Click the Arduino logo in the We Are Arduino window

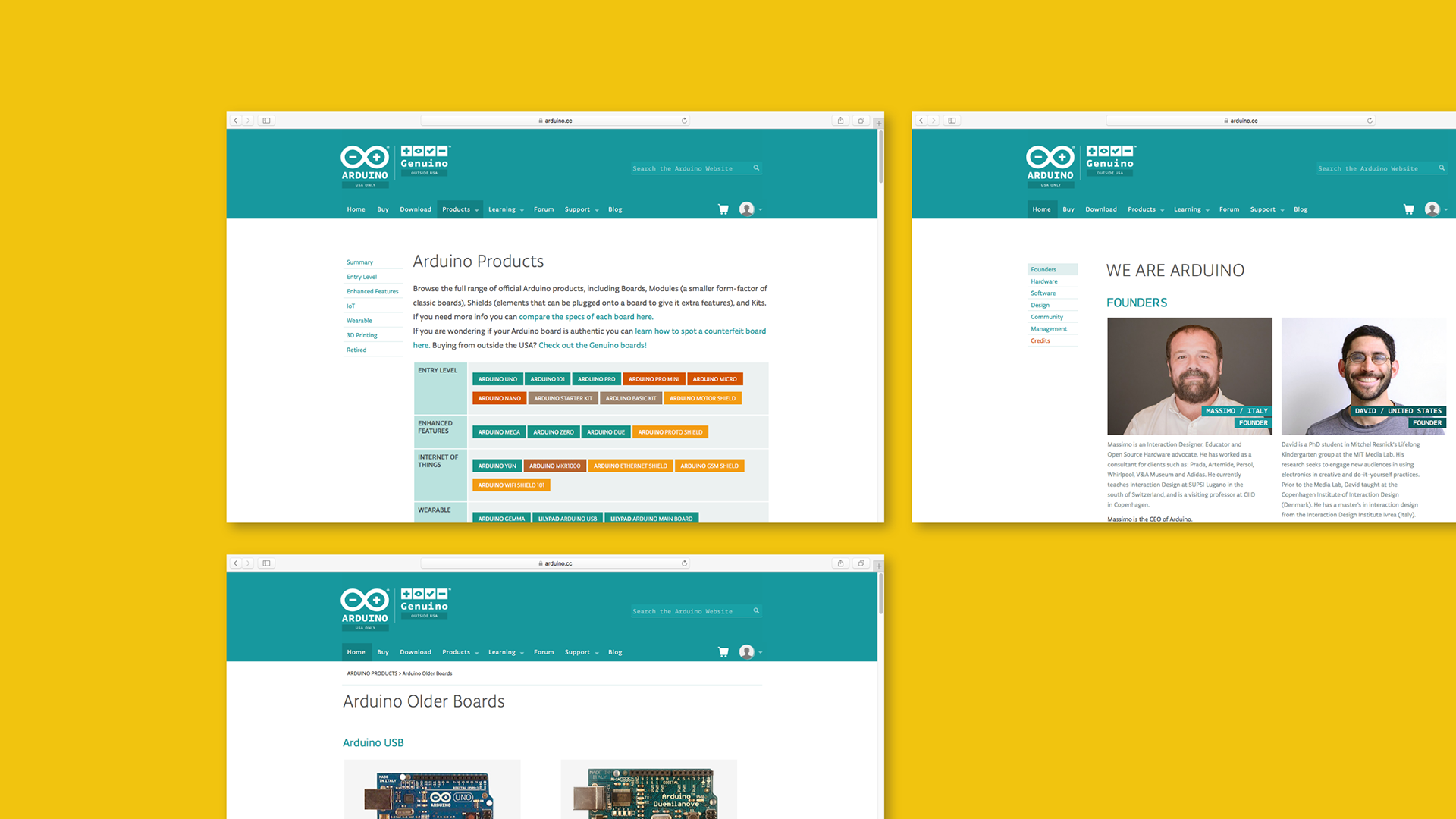(x=1050, y=165)
